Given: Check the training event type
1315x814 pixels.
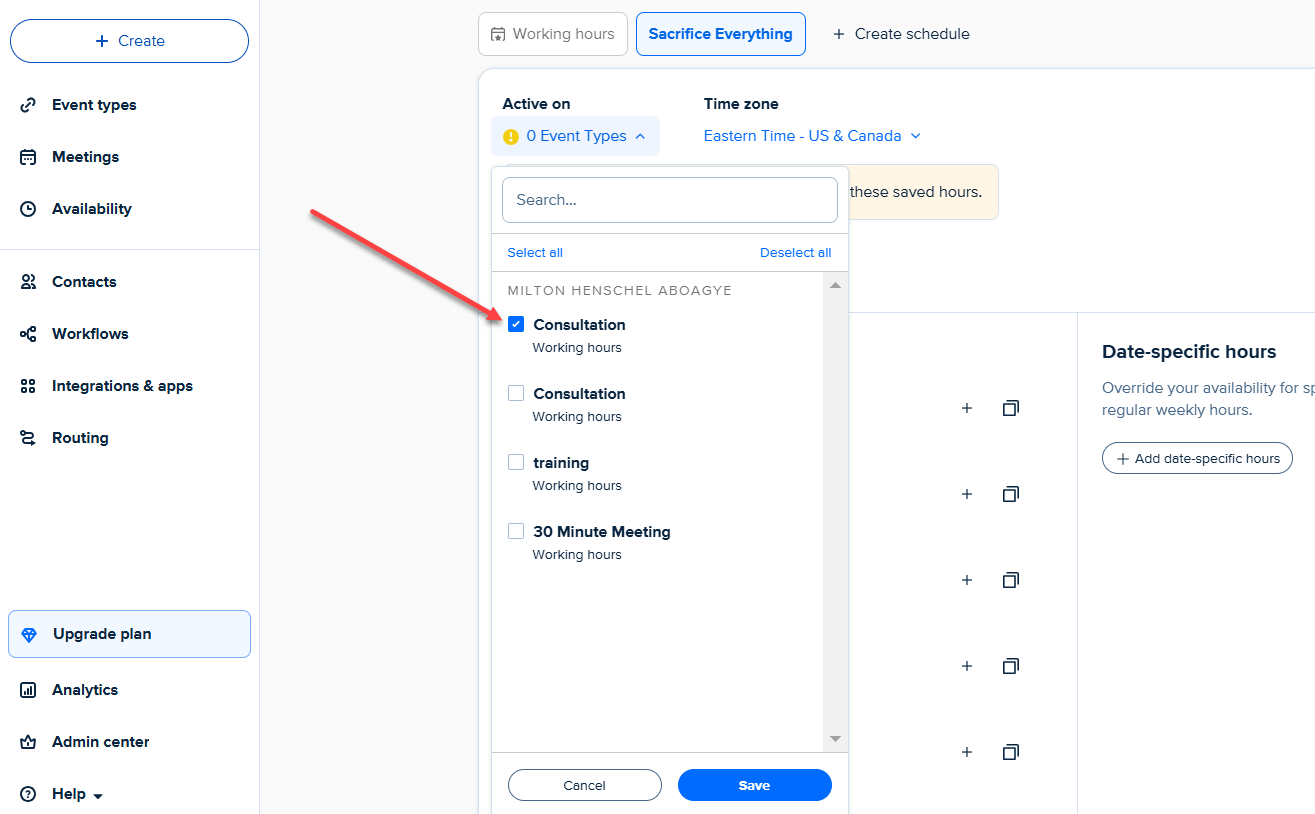Looking at the screenshot, I should [516, 461].
